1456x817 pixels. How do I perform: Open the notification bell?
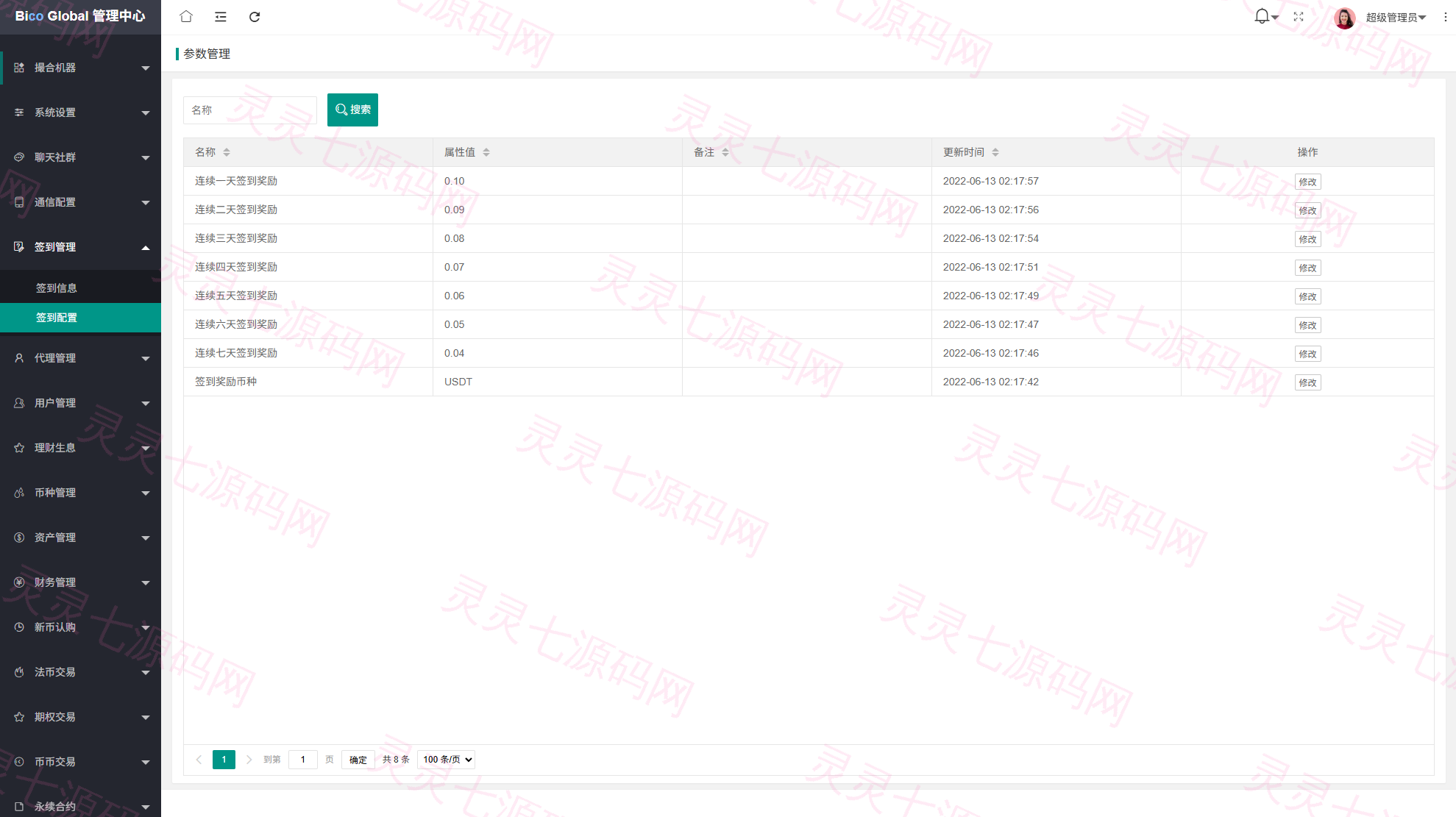(x=1263, y=16)
